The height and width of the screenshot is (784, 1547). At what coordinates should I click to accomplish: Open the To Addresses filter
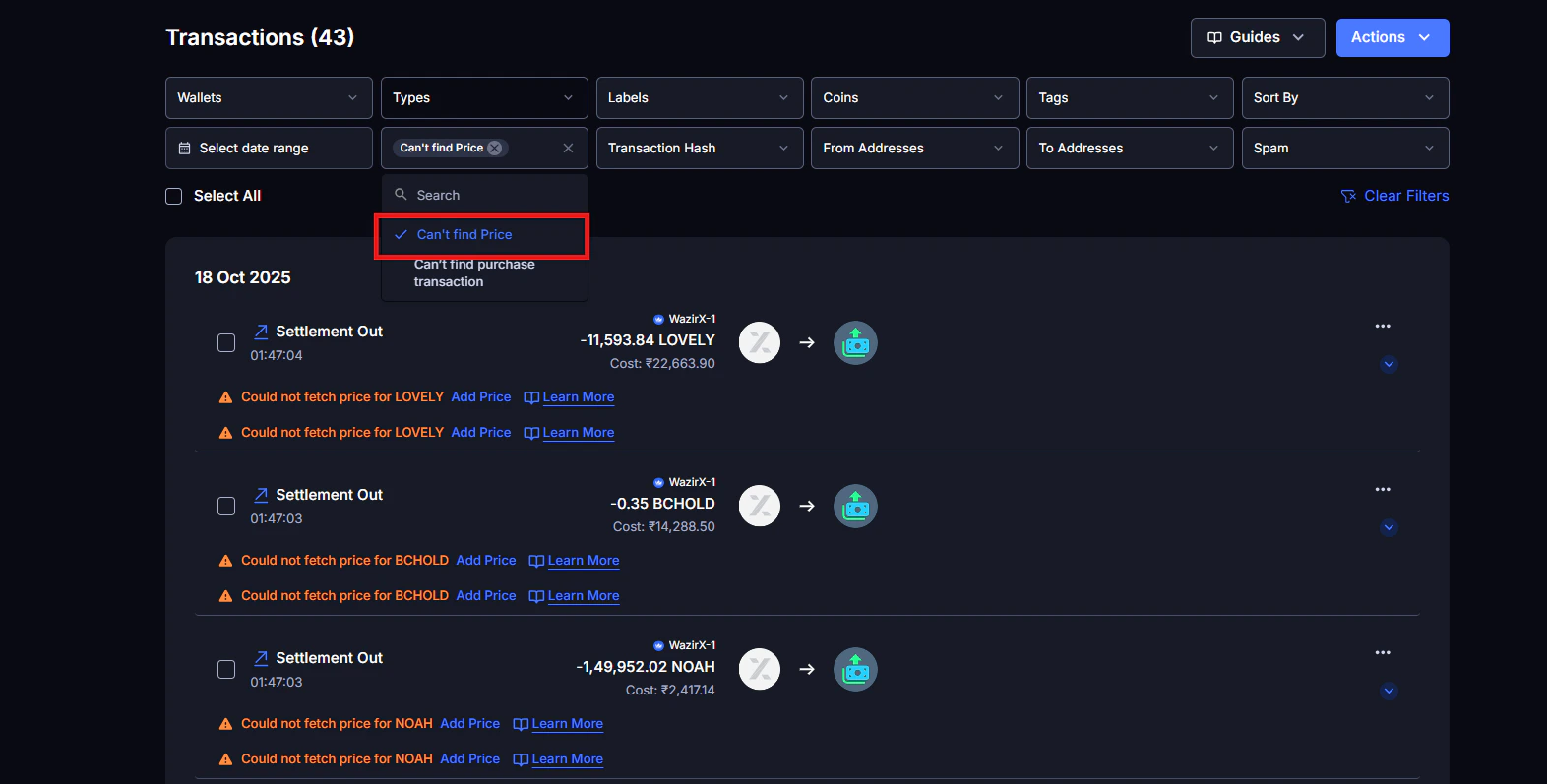1130,149
